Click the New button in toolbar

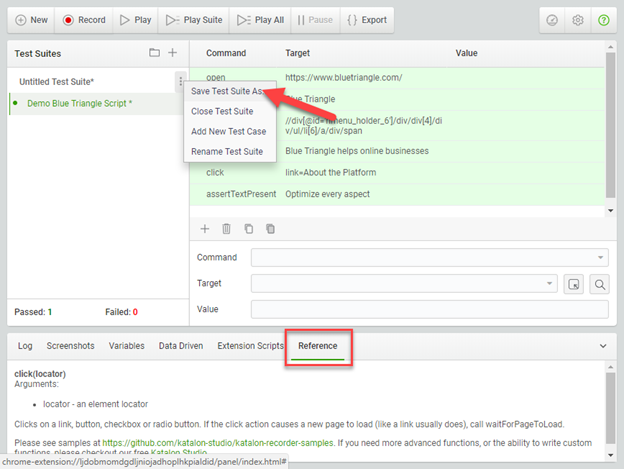[x=31, y=20]
